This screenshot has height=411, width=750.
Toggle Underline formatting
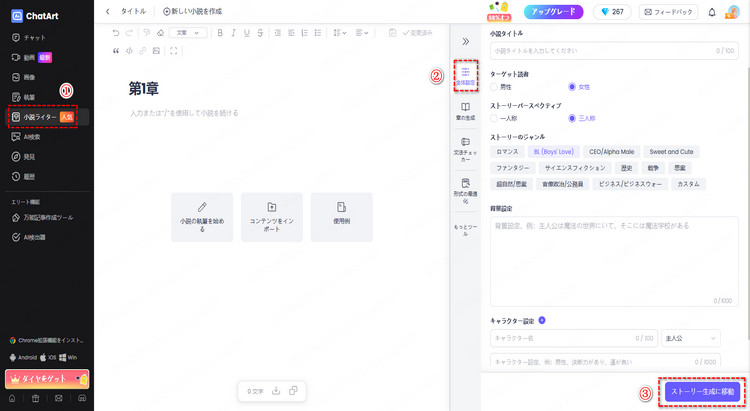(x=247, y=33)
